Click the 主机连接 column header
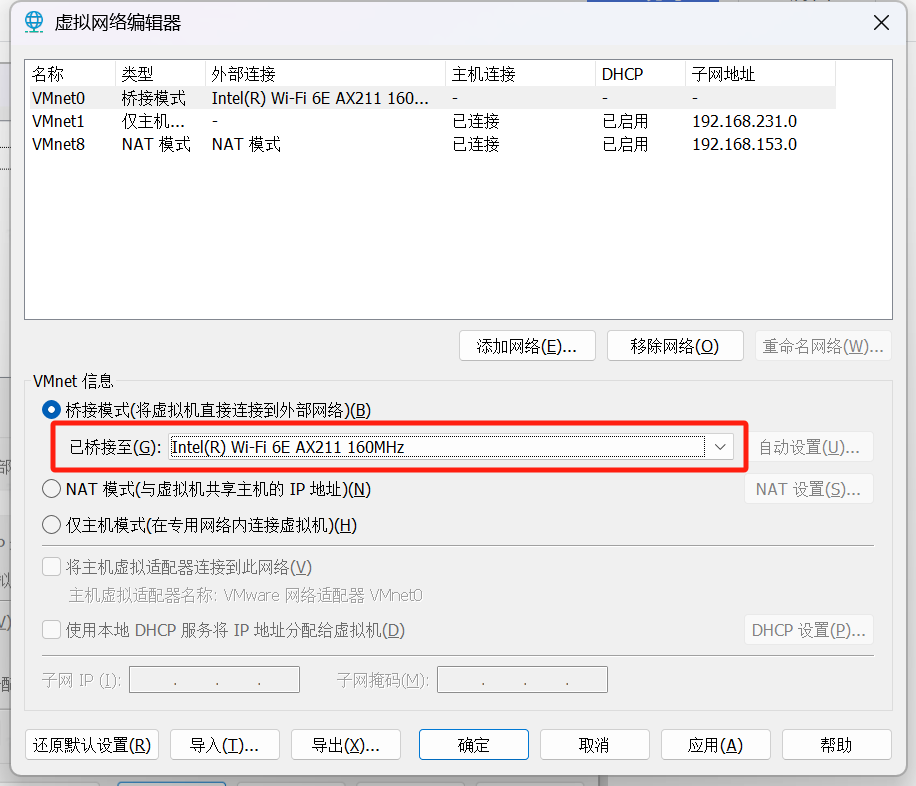The width and height of the screenshot is (916, 786). 521,74
